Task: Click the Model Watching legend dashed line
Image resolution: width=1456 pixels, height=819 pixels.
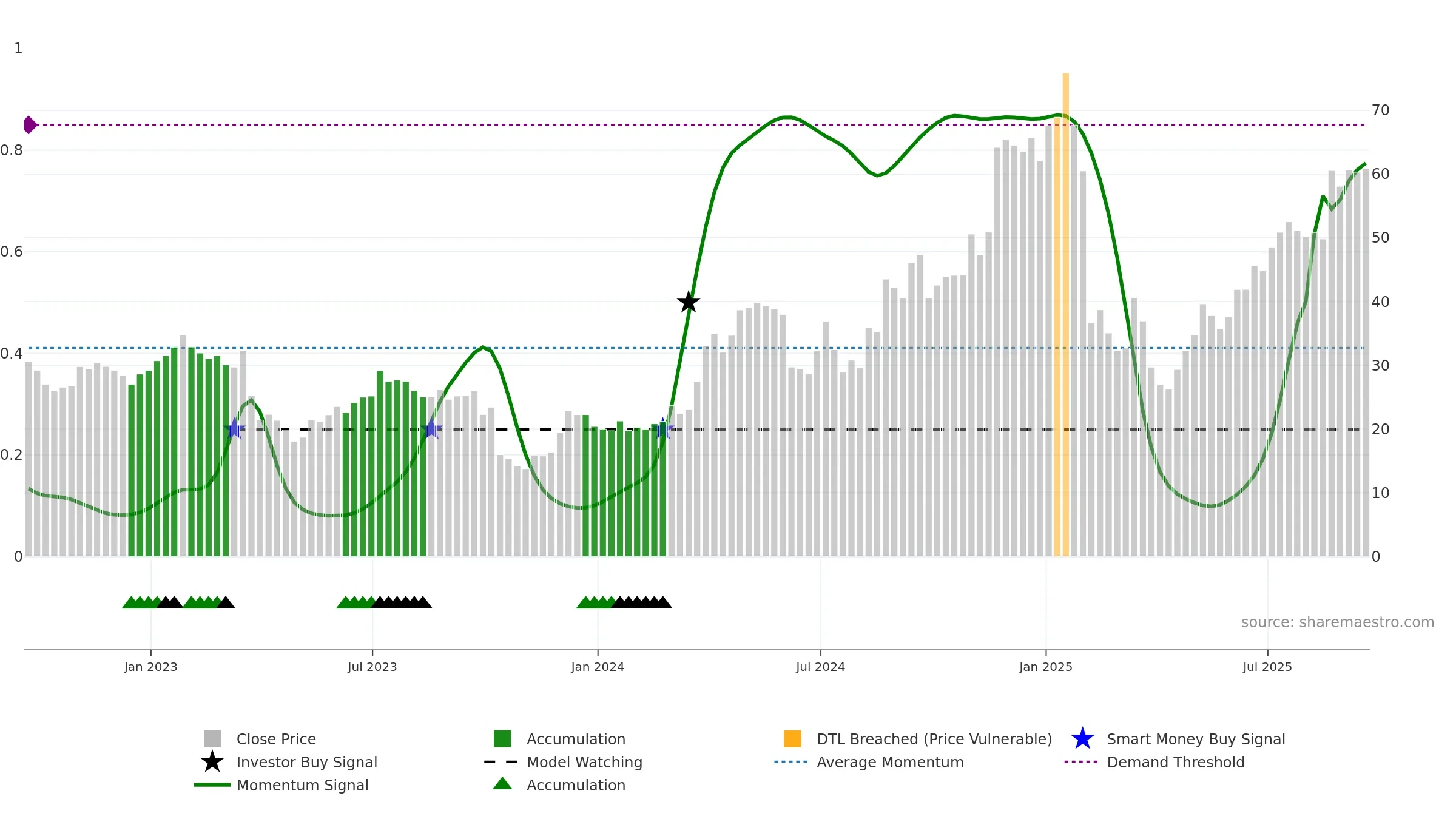Action: 500,762
